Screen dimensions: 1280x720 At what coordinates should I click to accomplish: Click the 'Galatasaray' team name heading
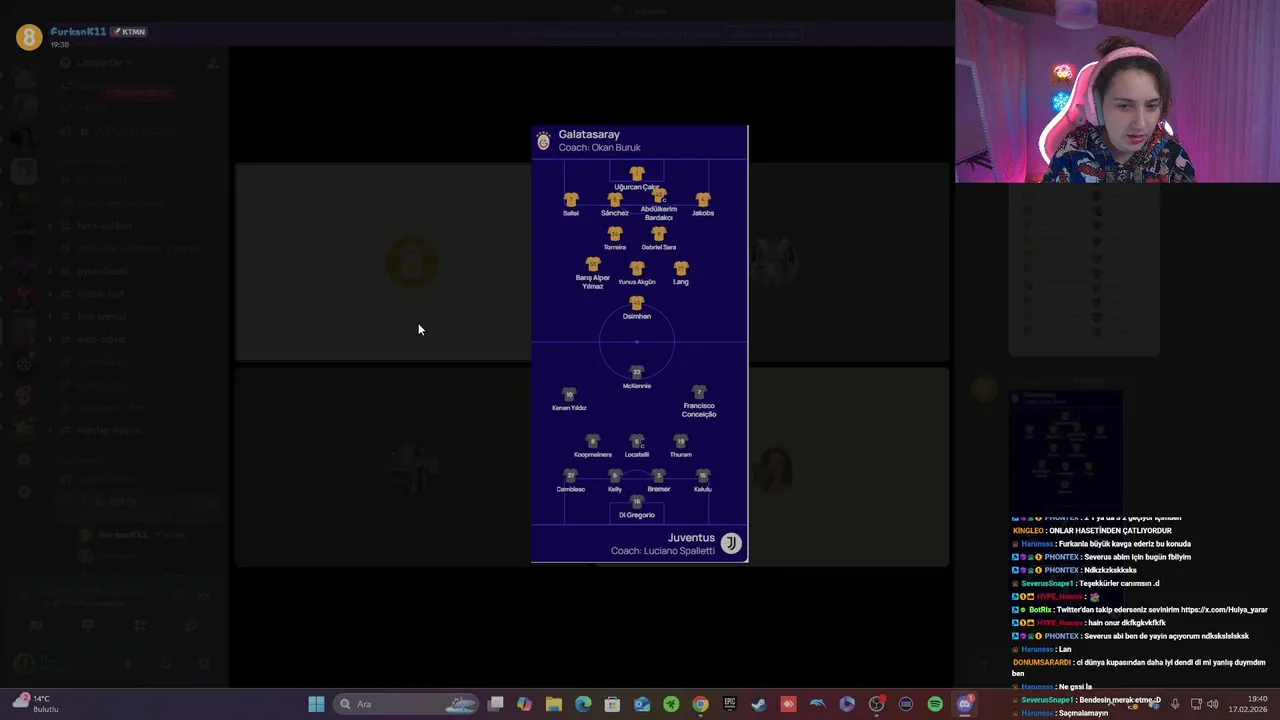click(589, 134)
